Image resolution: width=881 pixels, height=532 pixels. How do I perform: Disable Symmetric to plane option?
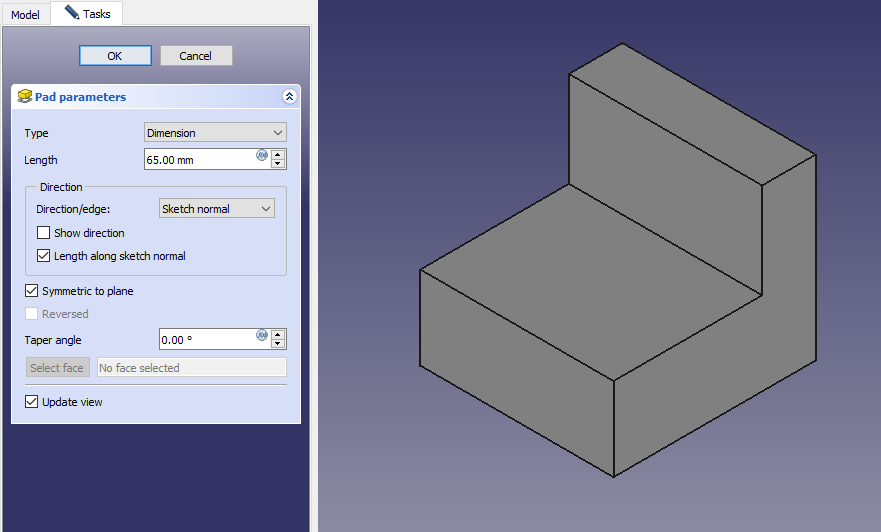(x=32, y=291)
